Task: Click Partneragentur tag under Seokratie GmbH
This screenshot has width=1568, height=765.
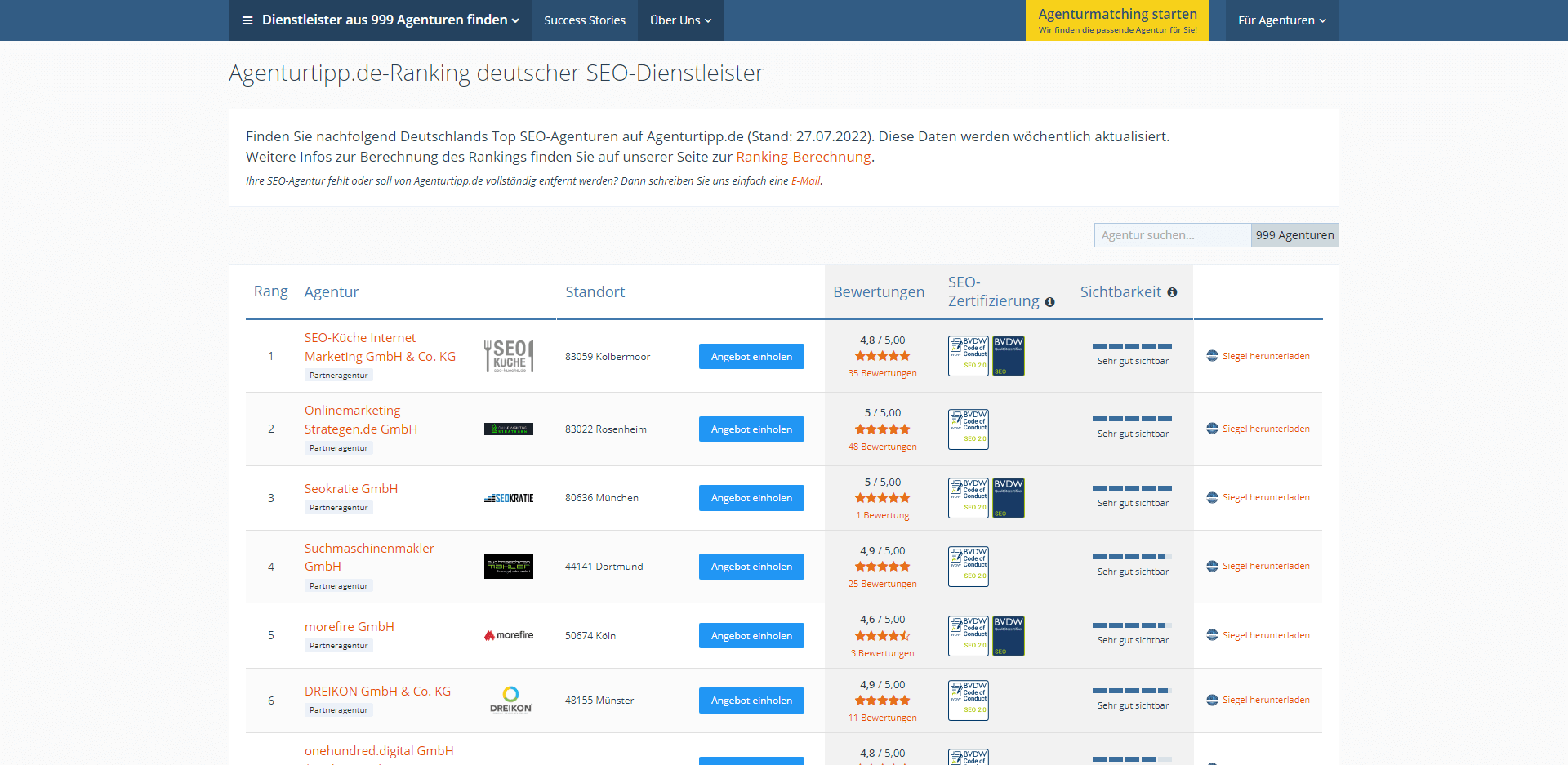Action: 339,508
